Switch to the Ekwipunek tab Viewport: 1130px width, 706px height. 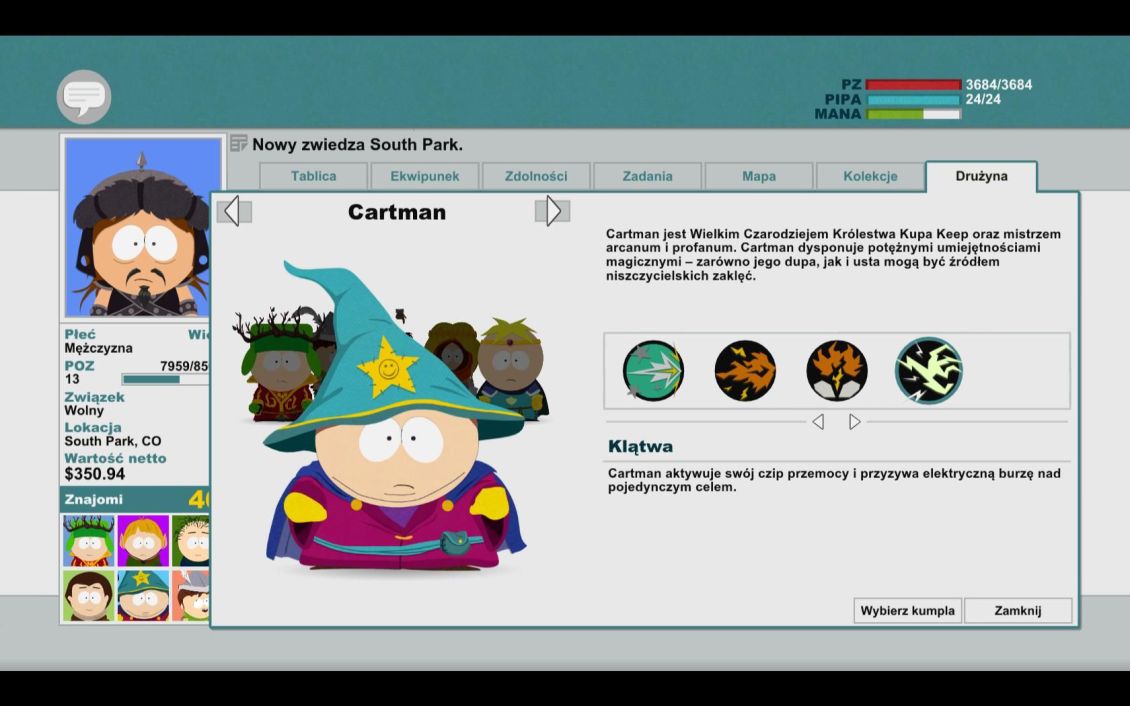coord(424,176)
